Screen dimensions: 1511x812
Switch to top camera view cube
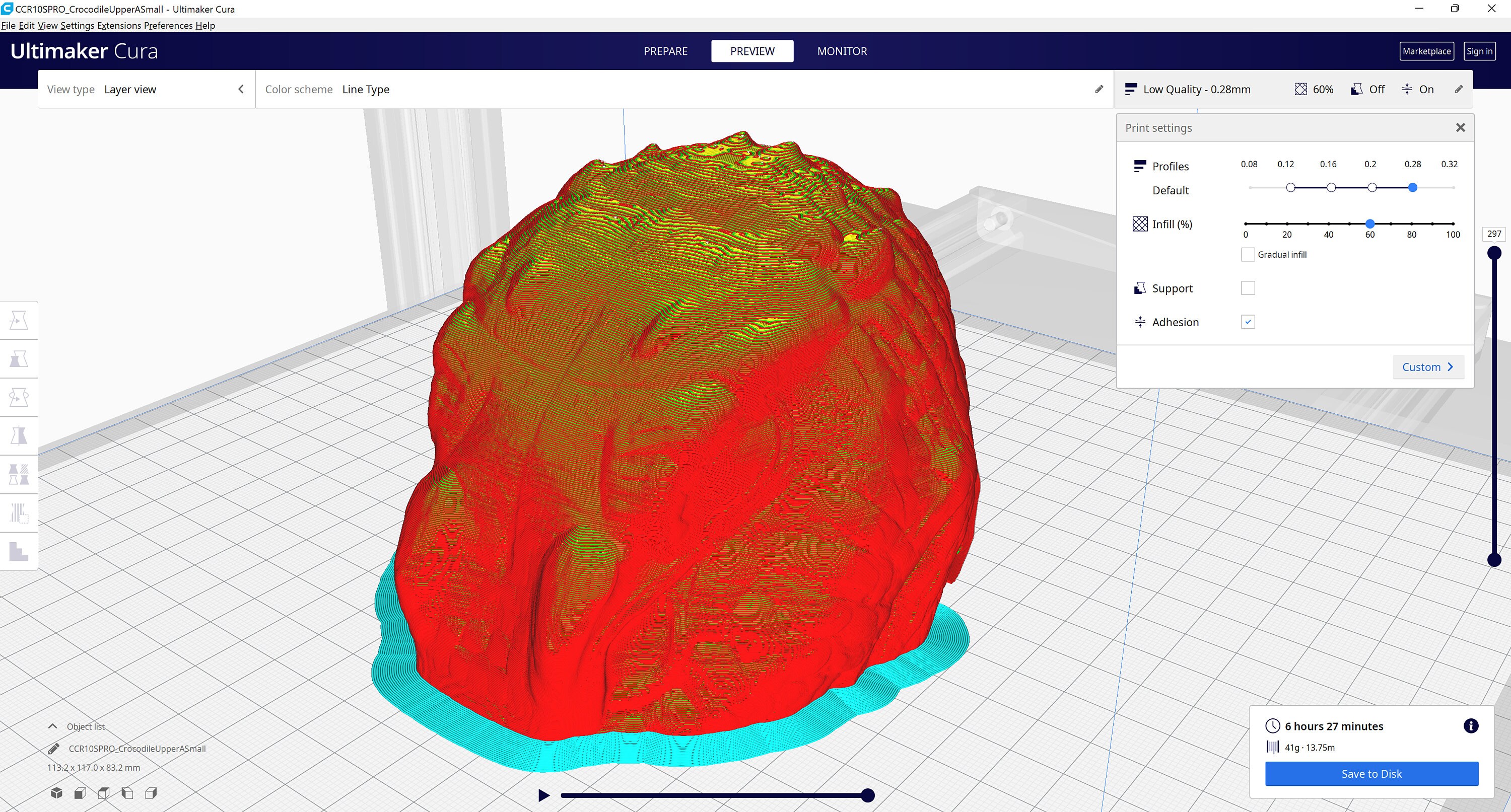pyautogui.click(x=104, y=793)
